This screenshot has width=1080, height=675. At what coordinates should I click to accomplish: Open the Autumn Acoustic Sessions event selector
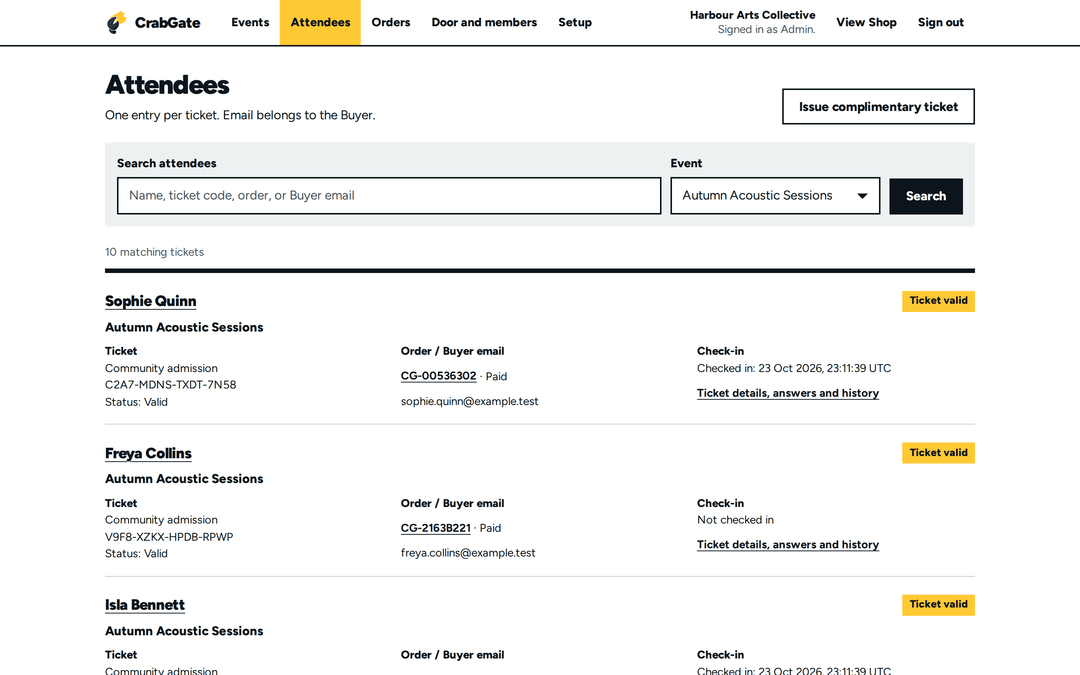[x=775, y=196]
